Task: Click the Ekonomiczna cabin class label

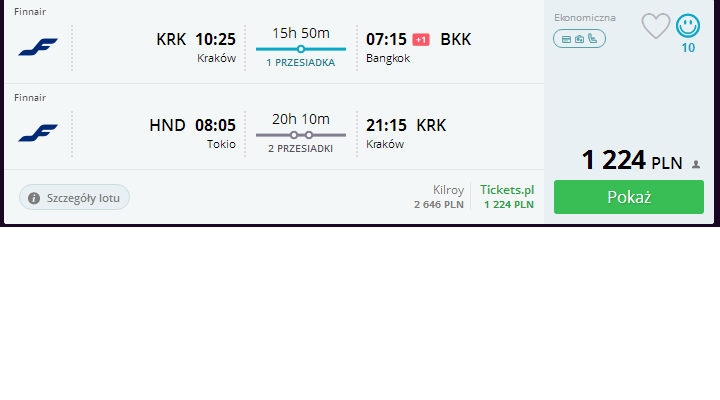Action: pos(585,18)
